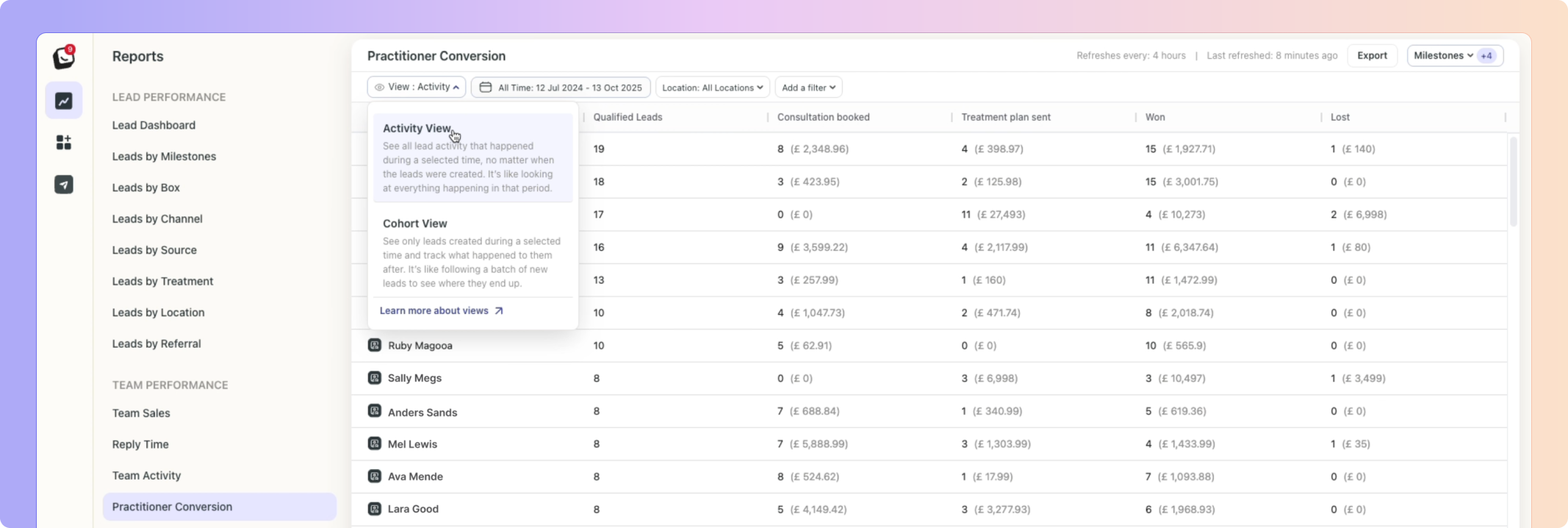Collapse the View: Activity dropdown
The height and width of the screenshot is (528, 1568).
click(417, 88)
